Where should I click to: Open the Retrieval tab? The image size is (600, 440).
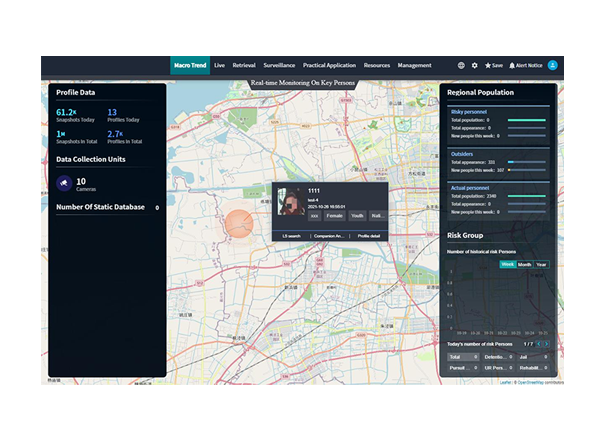[x=244, y=65]
